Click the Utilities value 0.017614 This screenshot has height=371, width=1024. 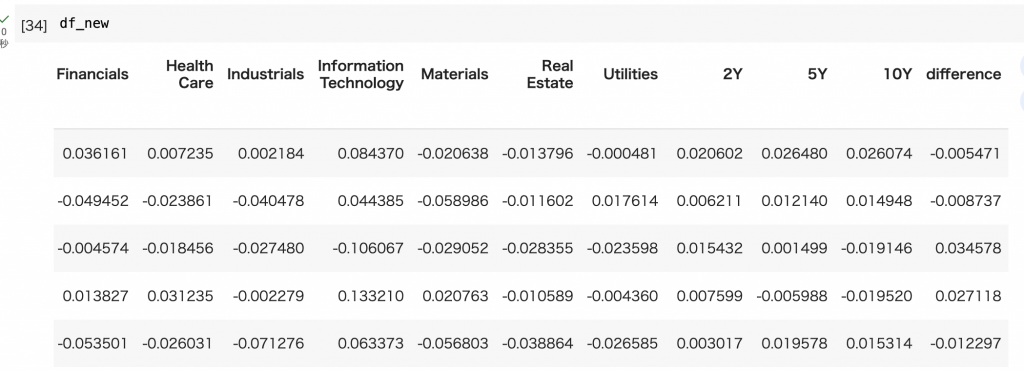(x=624, y=201)
